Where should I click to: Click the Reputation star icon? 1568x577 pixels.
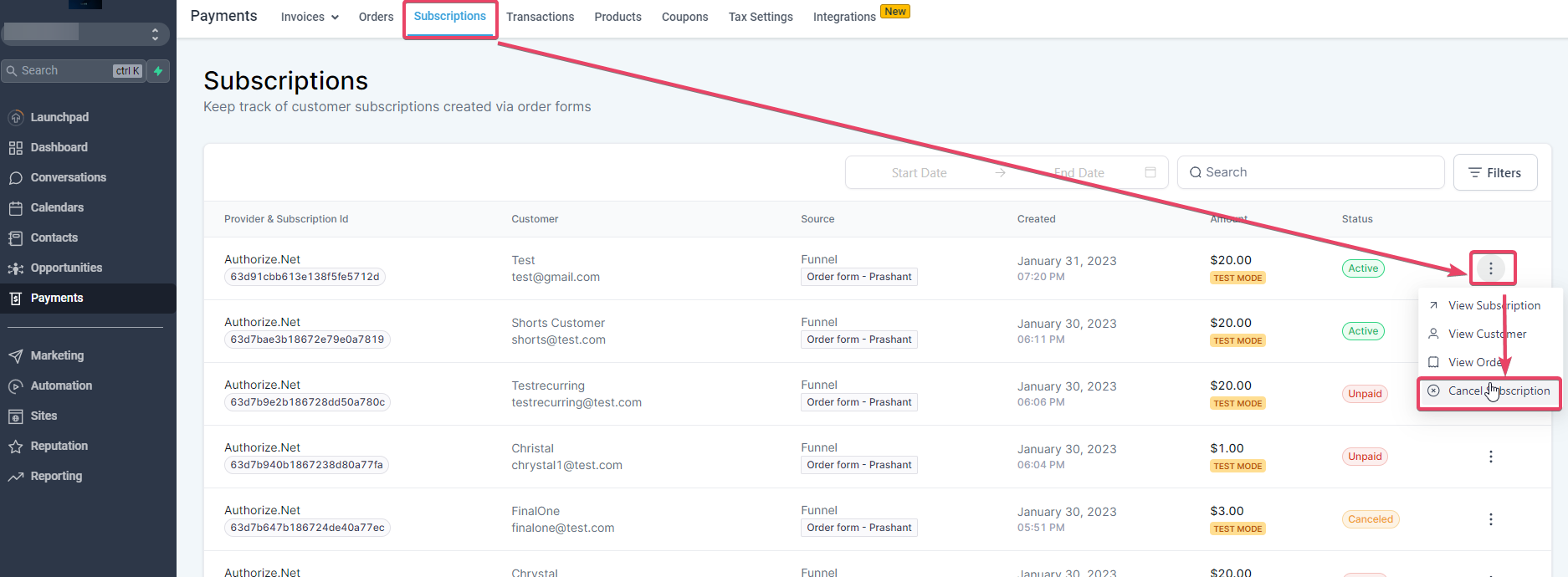[15, 447]
